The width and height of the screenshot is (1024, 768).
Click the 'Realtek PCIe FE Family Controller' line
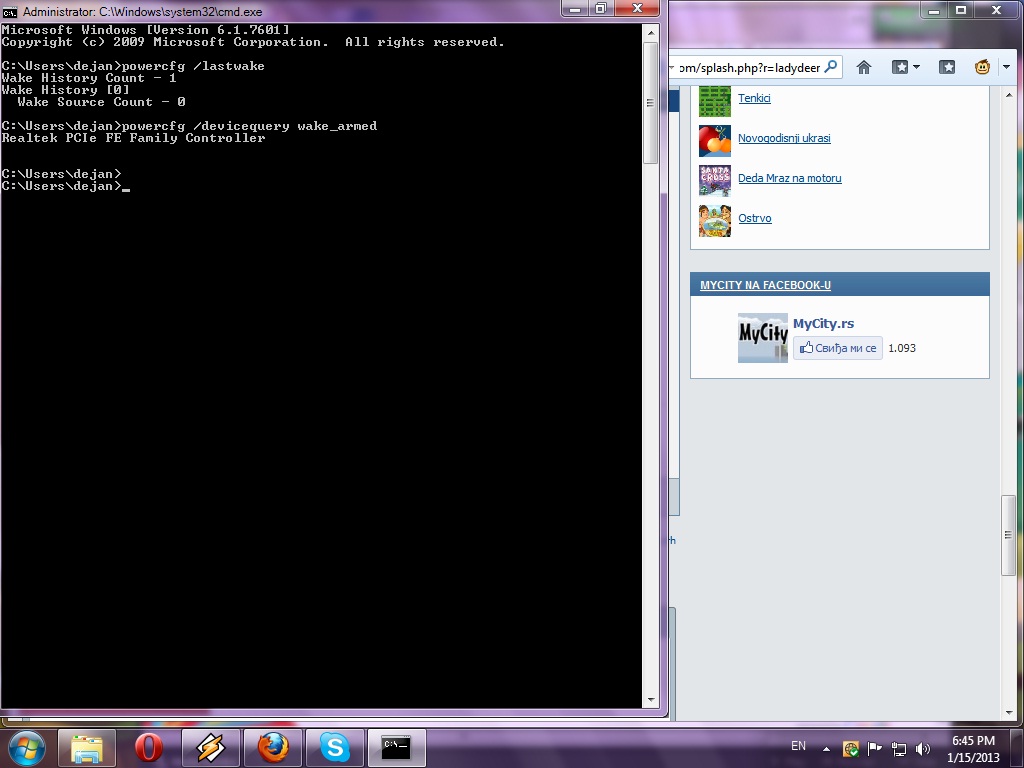[133, 138]
